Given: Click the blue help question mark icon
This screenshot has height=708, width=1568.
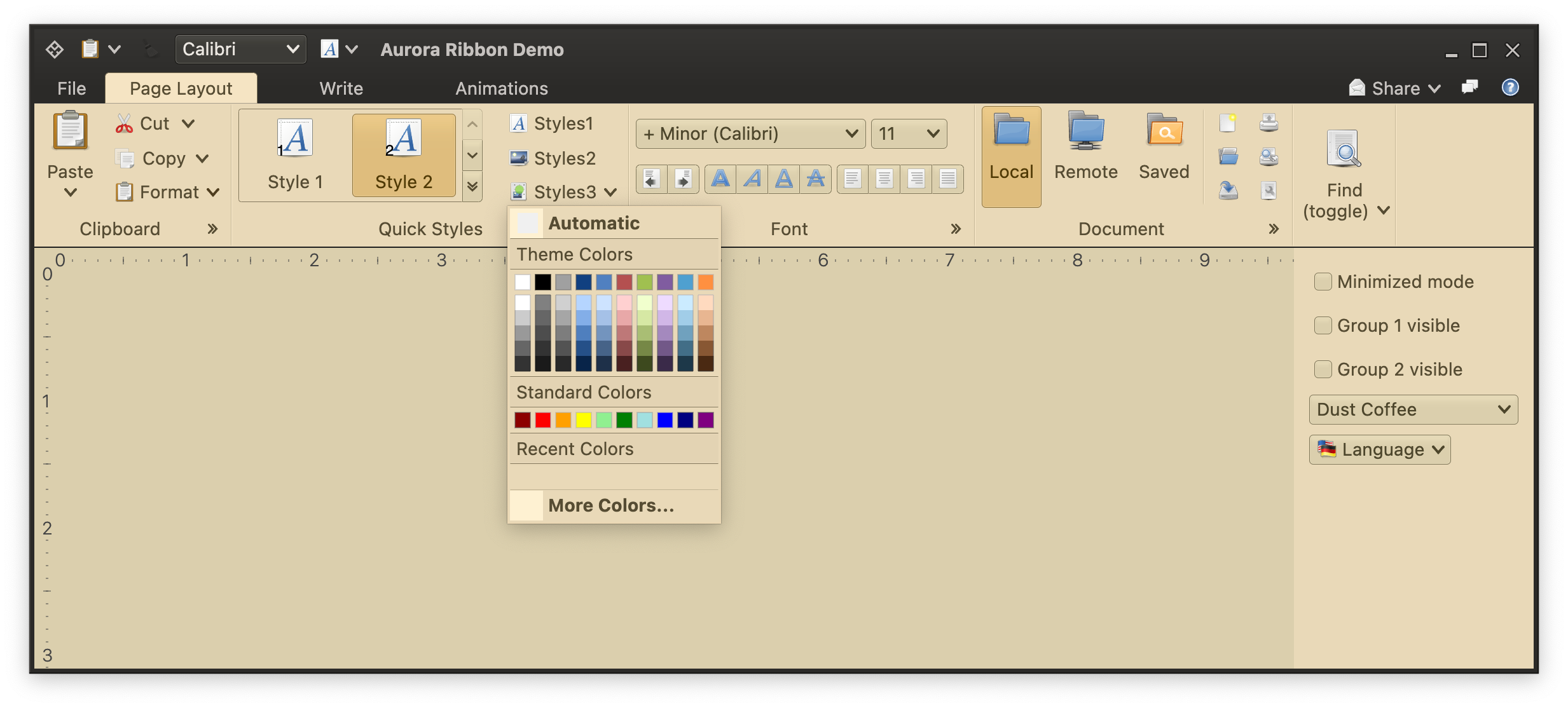Looking at the screenshot, I should click(x=1510, y=88).
